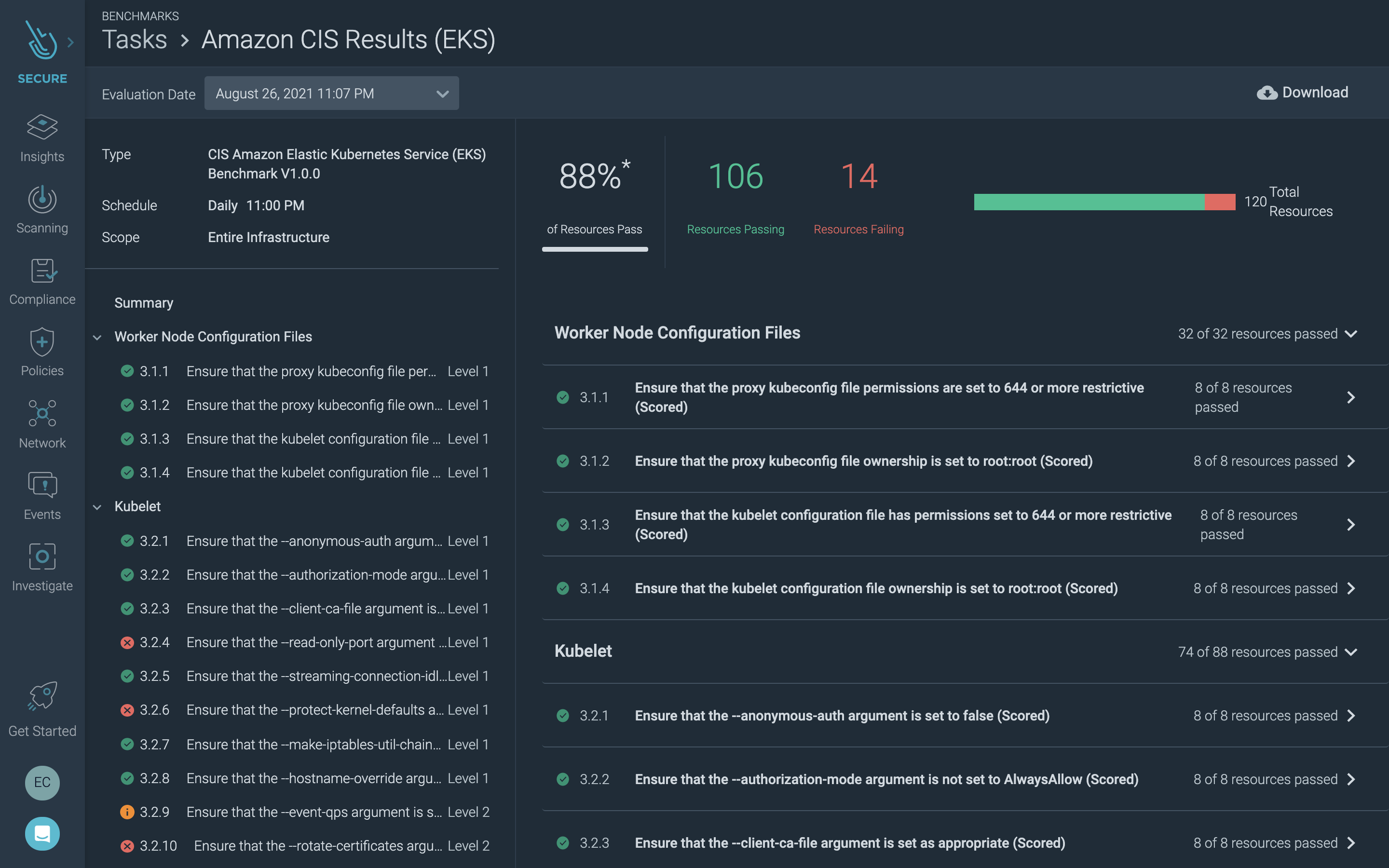Open the chat support bubble
The width and height of the screenshot is (1389, 868).
point(42,834)
